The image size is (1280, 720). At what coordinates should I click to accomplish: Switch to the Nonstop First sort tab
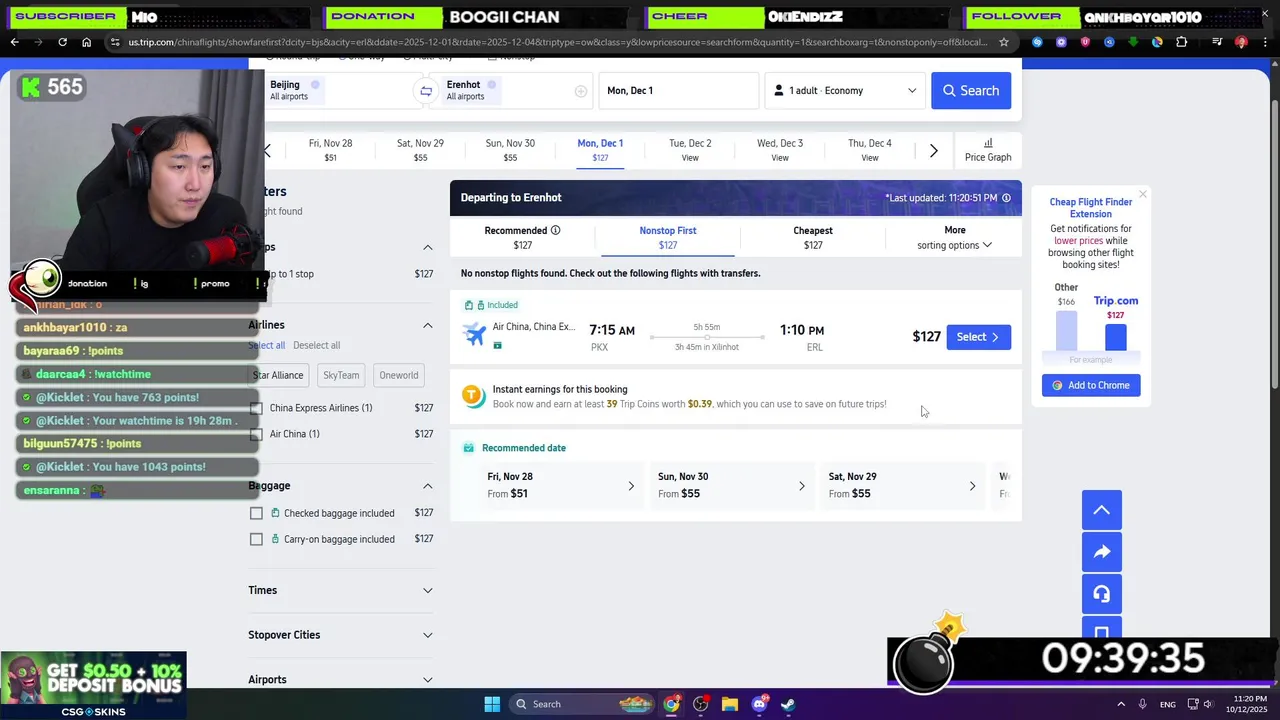[x=668, y=238]
